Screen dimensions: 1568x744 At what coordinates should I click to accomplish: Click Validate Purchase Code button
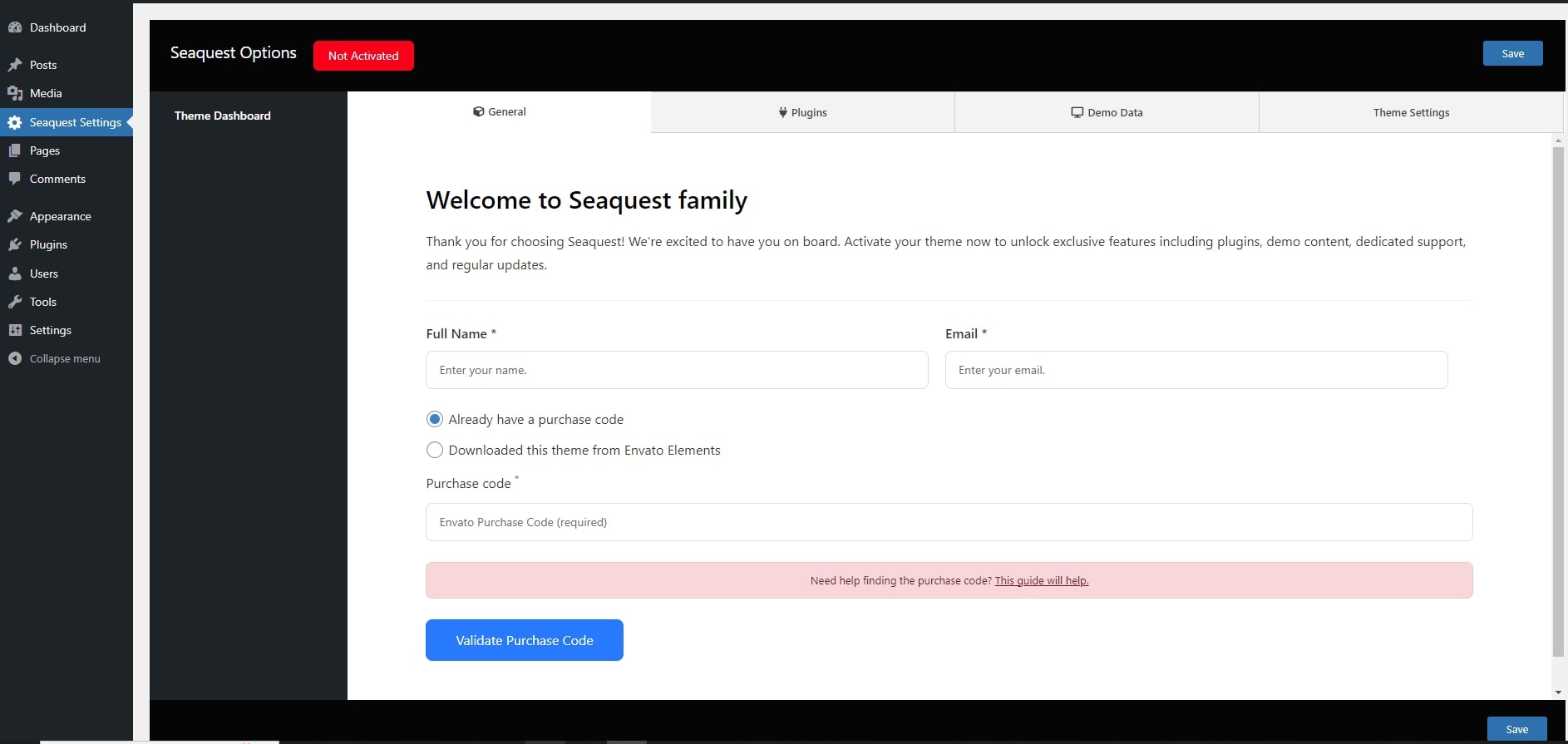[525, 640]
